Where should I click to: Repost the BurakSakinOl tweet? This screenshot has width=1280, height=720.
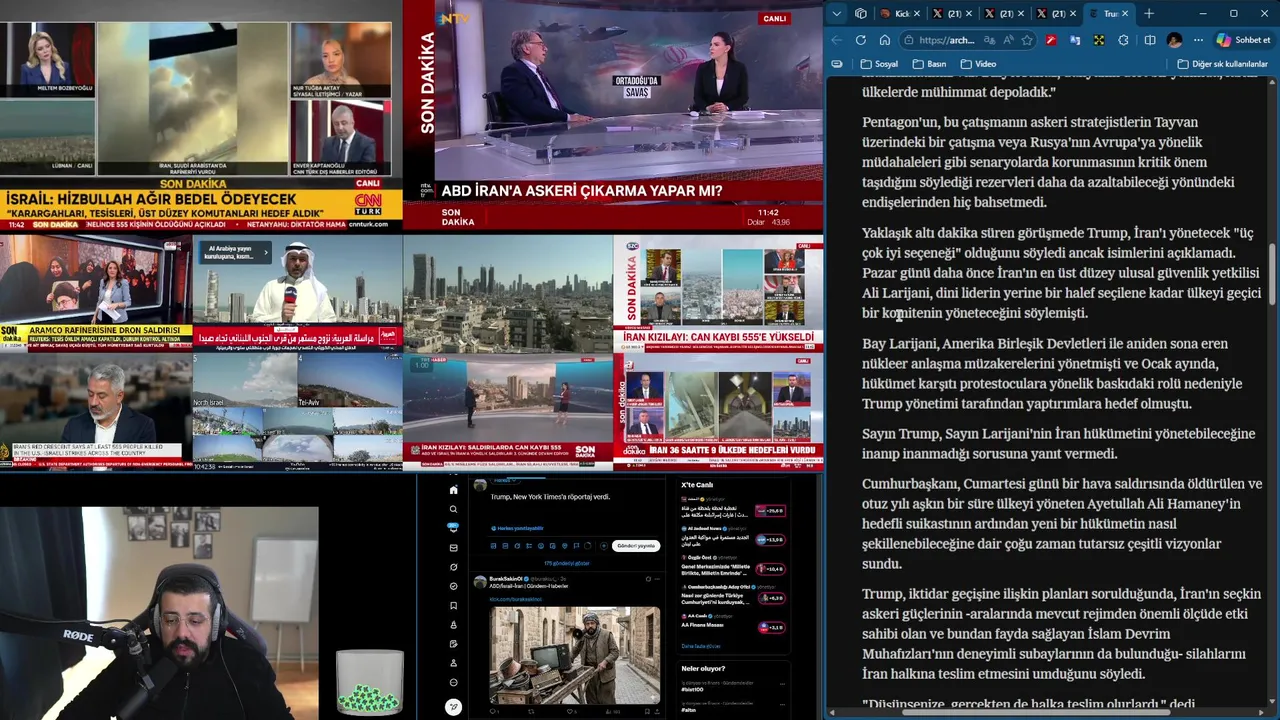(x=531, y=711)
